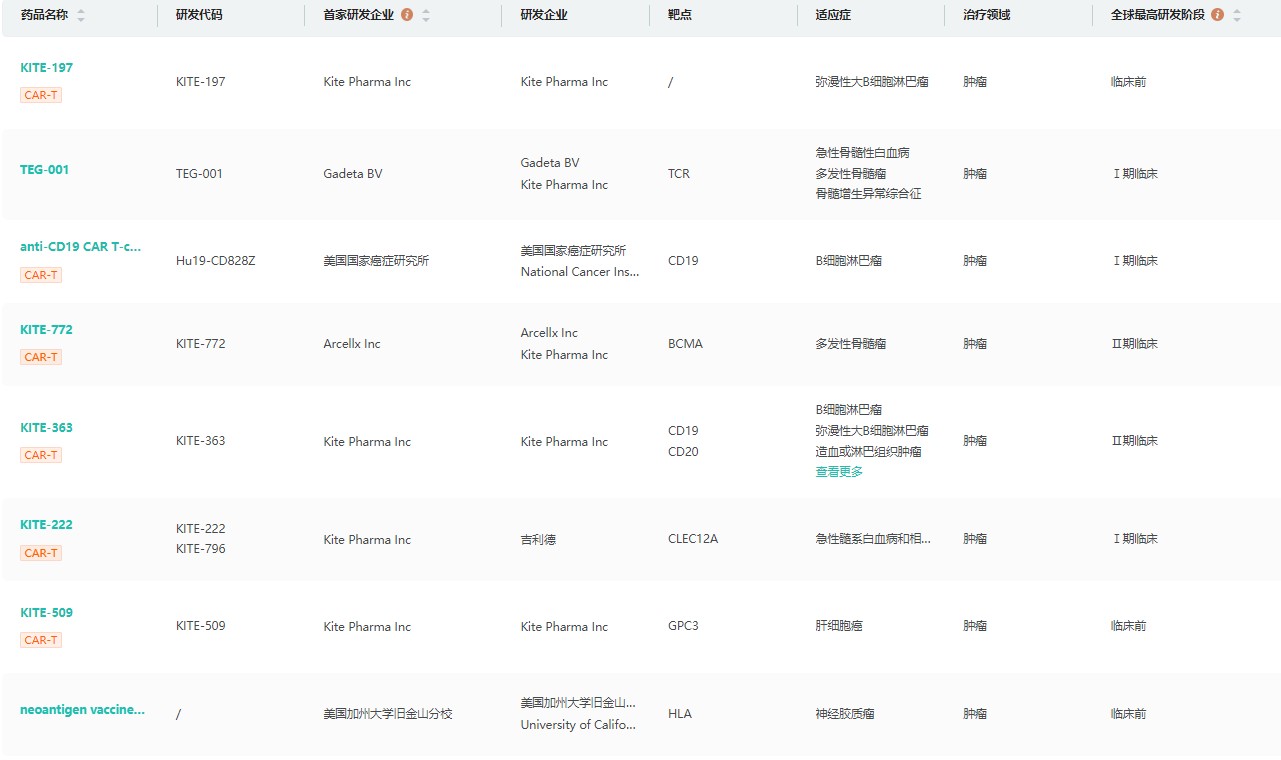The height and width of the screenshot is (760, 1281).
Task: Click 美国加州大学旧金山分校 in 首家研发企业 column
Action: 388,714
